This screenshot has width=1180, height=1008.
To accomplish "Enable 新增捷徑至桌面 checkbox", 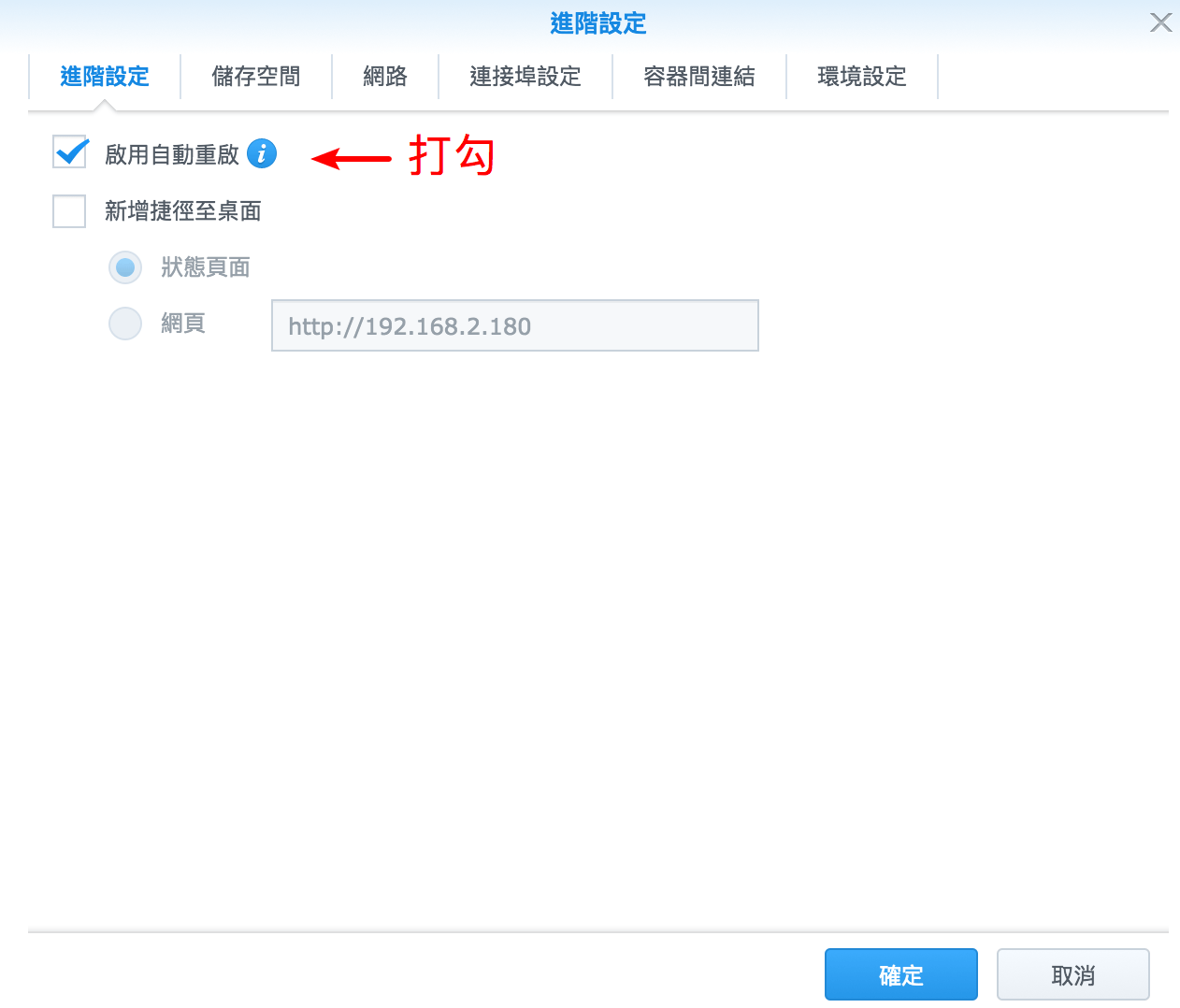I will [x=69, y=211].
